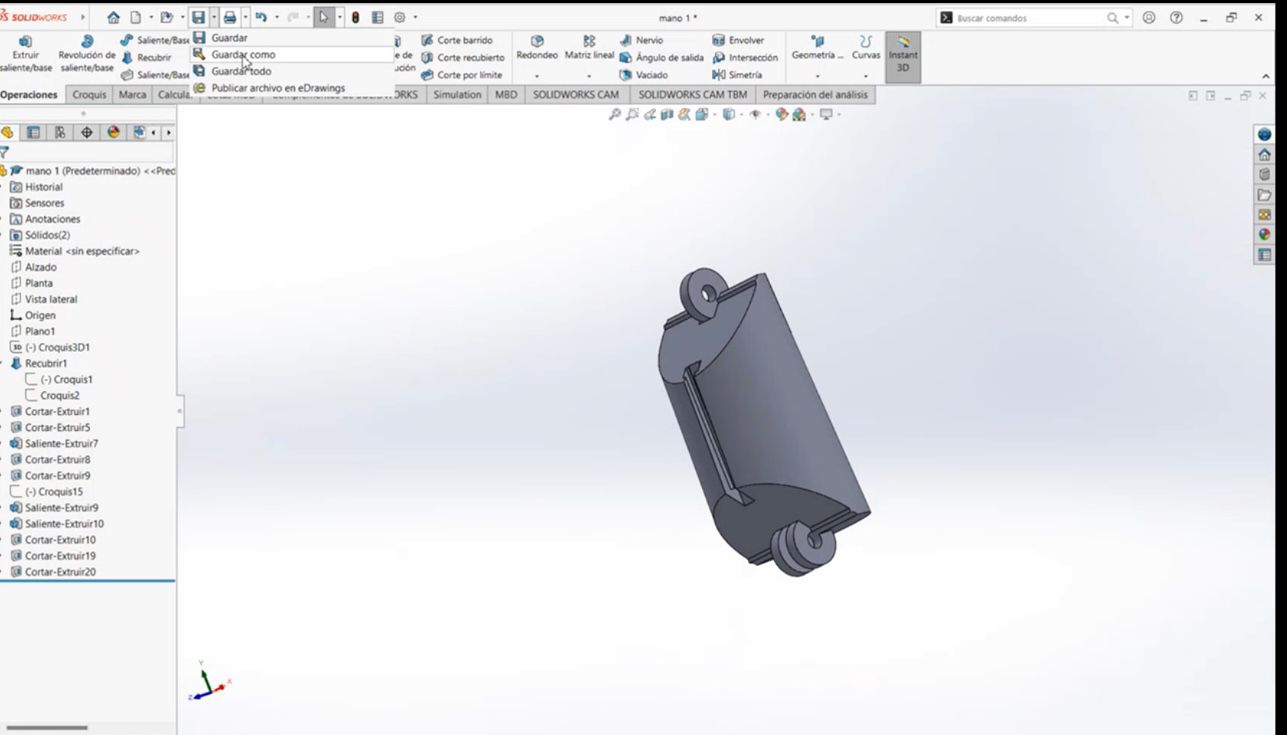This screenshot has height=735, width=1287.
Task: Open the Curvas tool
Action: [x=866, y=47]
